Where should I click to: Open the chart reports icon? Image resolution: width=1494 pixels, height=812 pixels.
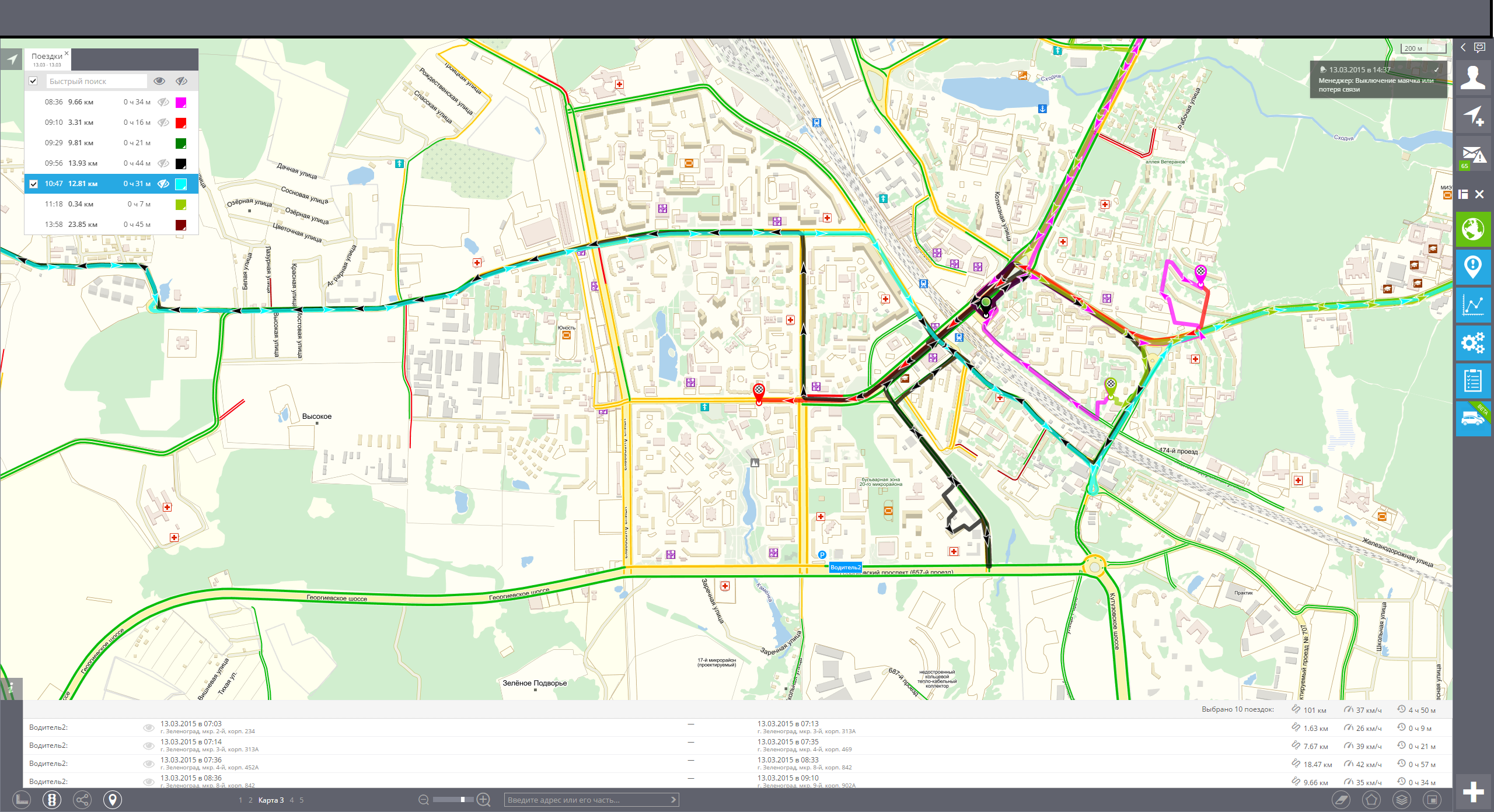pos(1473,305)
